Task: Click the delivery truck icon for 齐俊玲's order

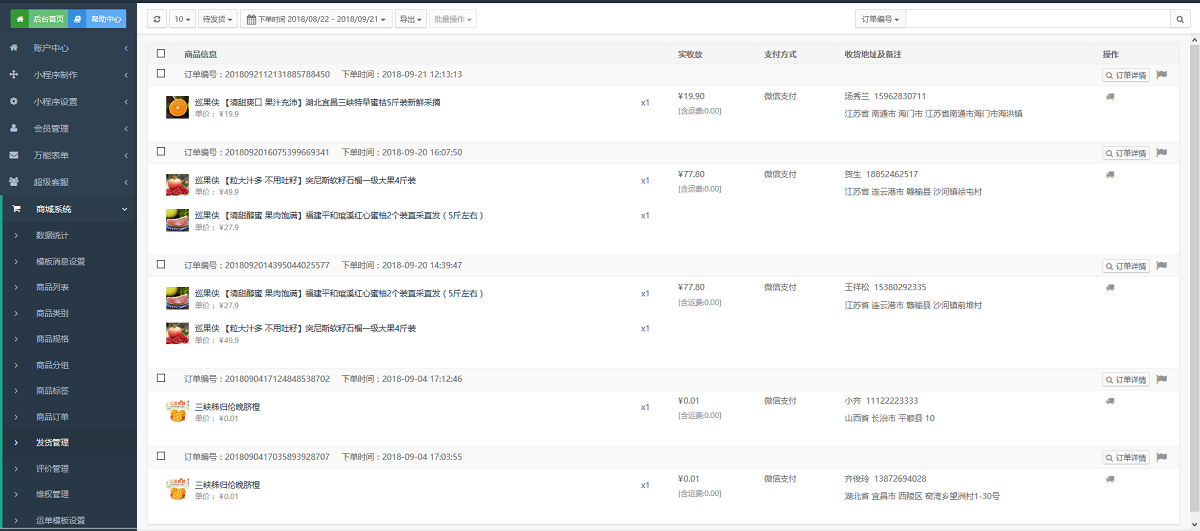Action: click(x=1109, y=479)
